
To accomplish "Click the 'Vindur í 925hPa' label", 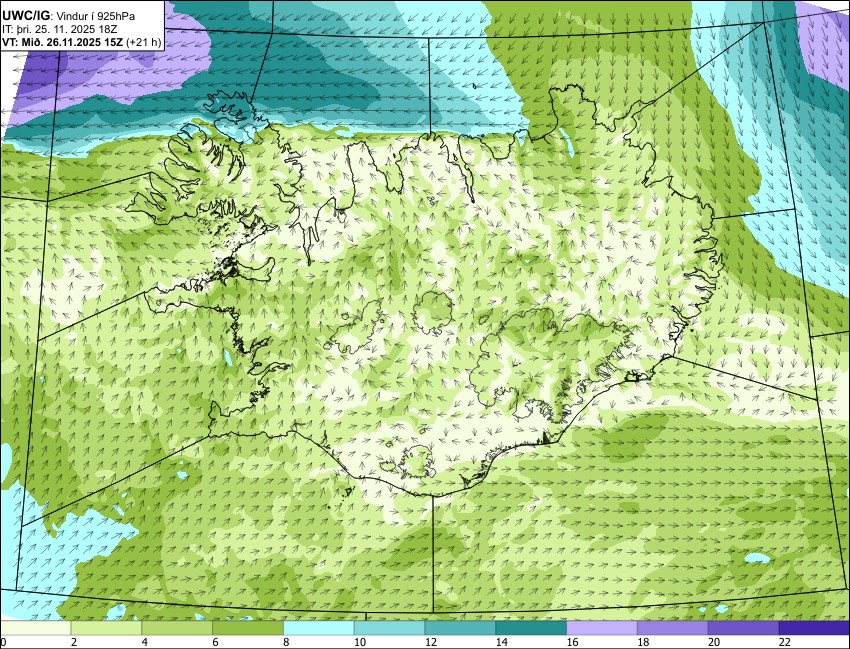I will tap(95, 17).
